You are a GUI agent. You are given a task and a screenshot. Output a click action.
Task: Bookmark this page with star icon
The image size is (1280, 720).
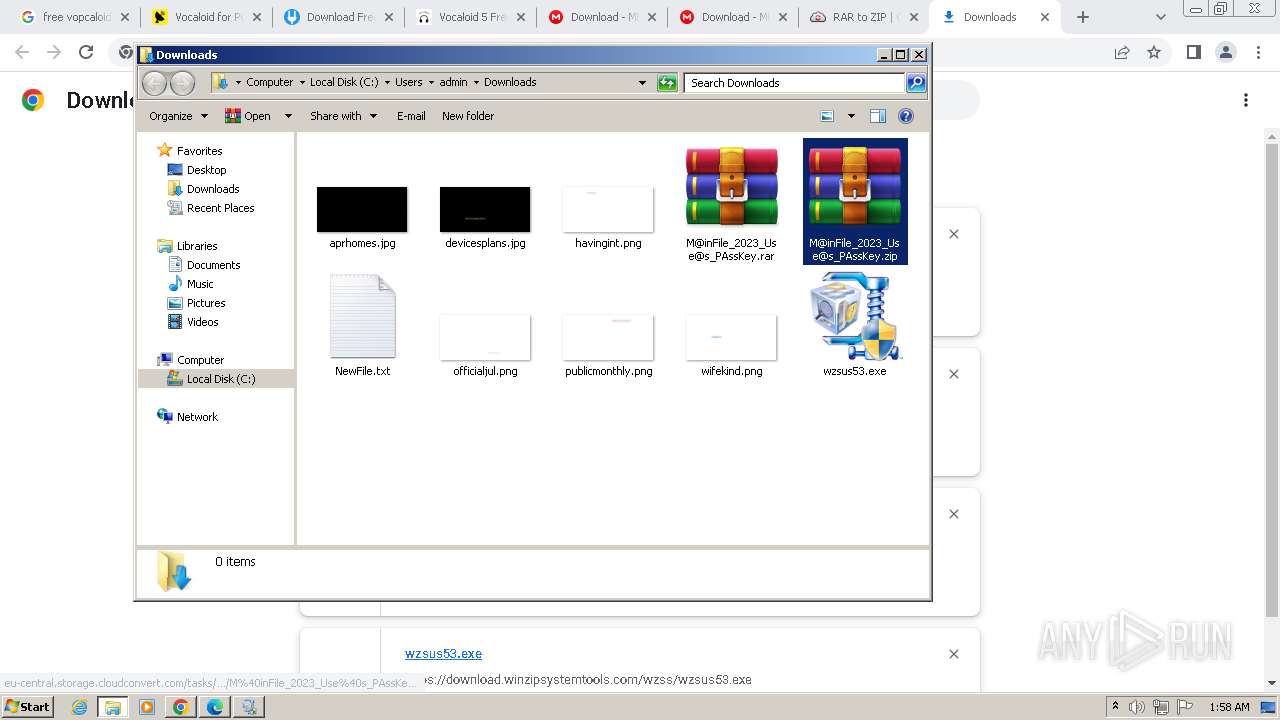pos(1154,53)
